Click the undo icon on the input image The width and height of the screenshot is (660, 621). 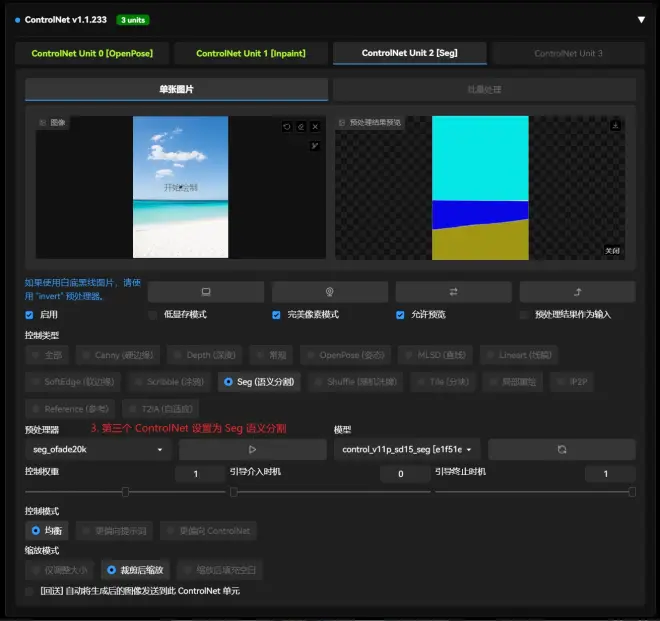(x=287, y=127)
